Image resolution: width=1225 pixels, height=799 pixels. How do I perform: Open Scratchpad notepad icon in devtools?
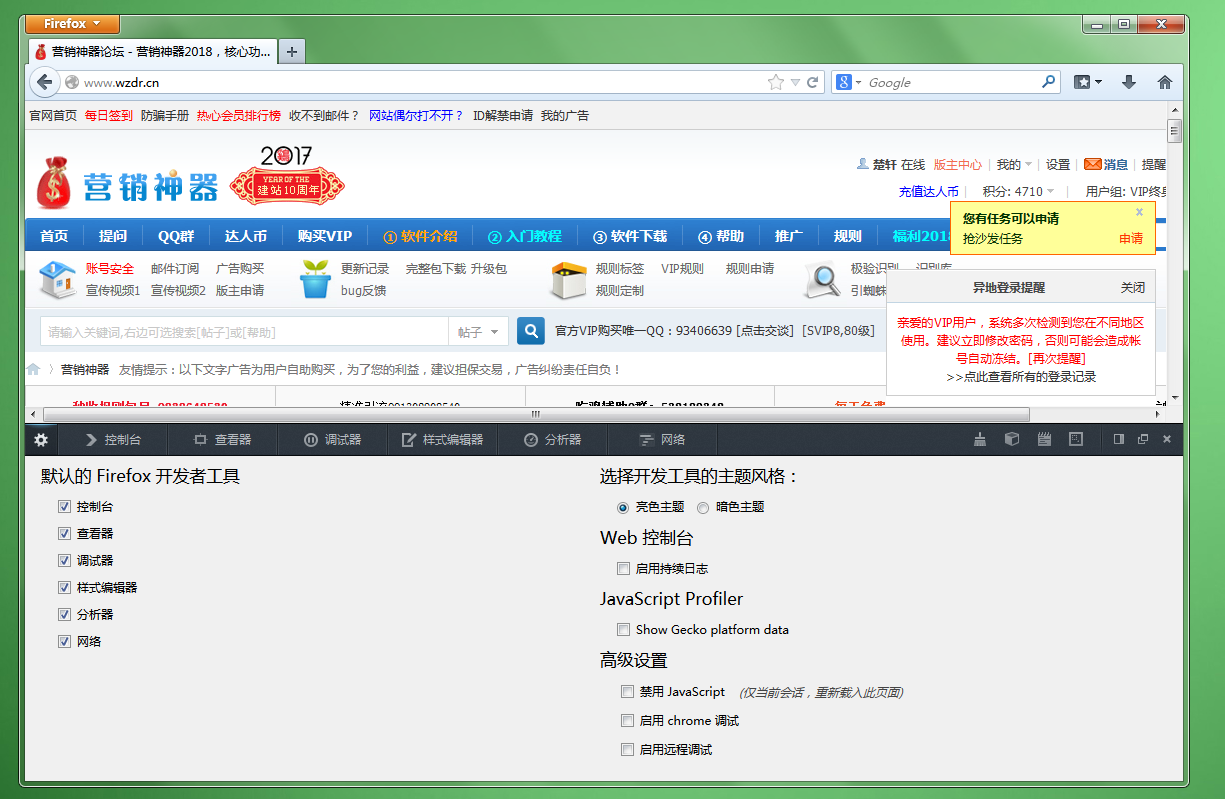pos(1044,439)
